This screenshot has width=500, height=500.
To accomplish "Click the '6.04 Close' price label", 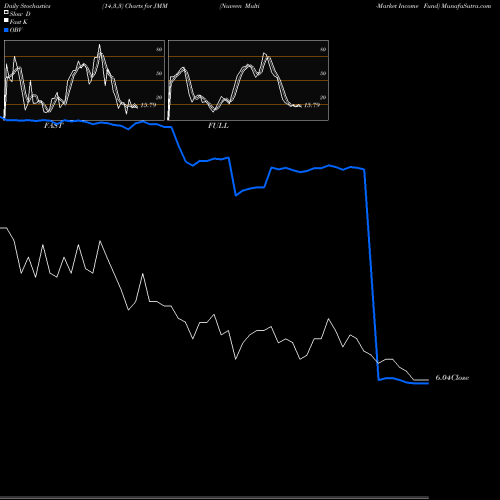I will 452,378.
